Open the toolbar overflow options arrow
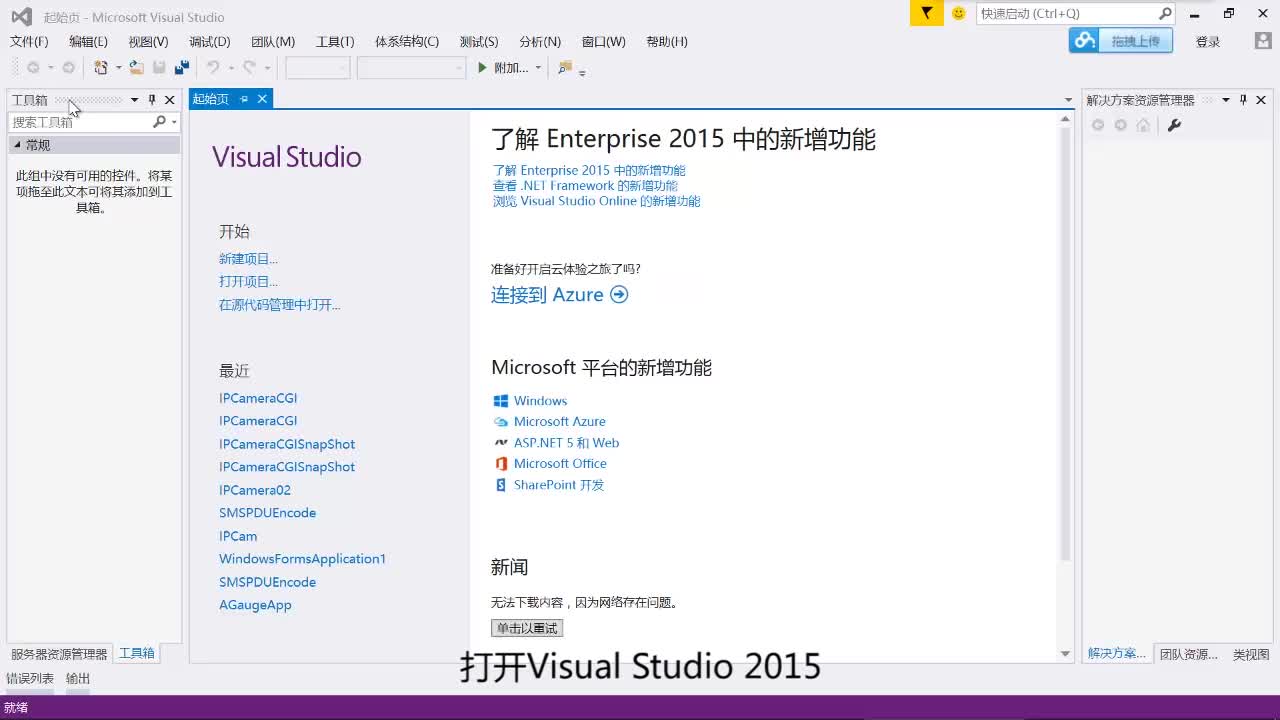 coord(582,72)
